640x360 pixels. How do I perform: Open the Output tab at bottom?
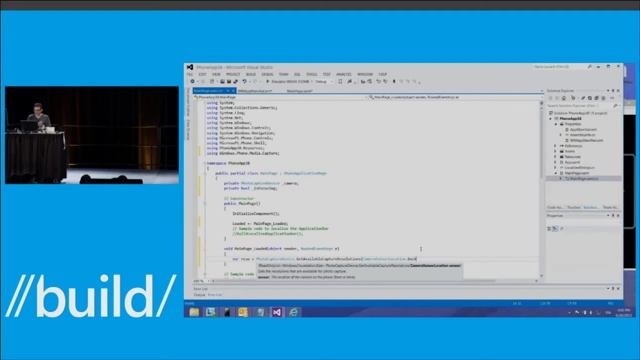point(199,295)
